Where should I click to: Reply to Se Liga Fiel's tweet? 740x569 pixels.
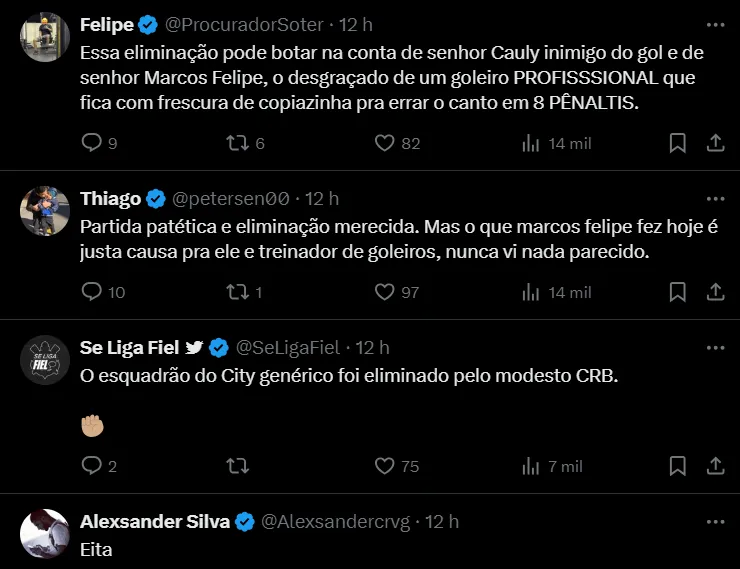coord(92,466)
